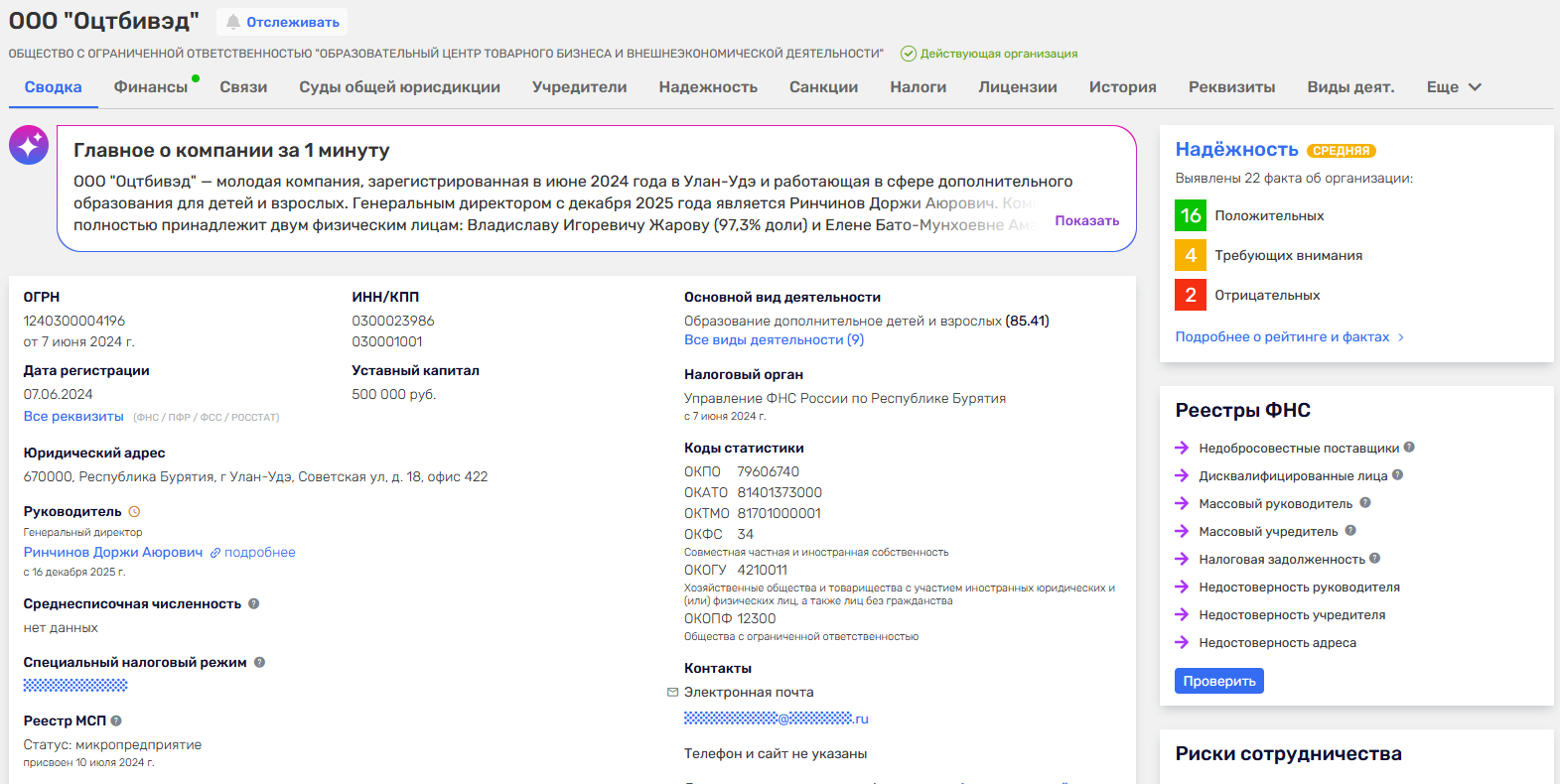This screenshot has width=1560, height=784.
Task: Open Ринчинов Доржи Аюрович profile link
Action: tap(113, 552)
